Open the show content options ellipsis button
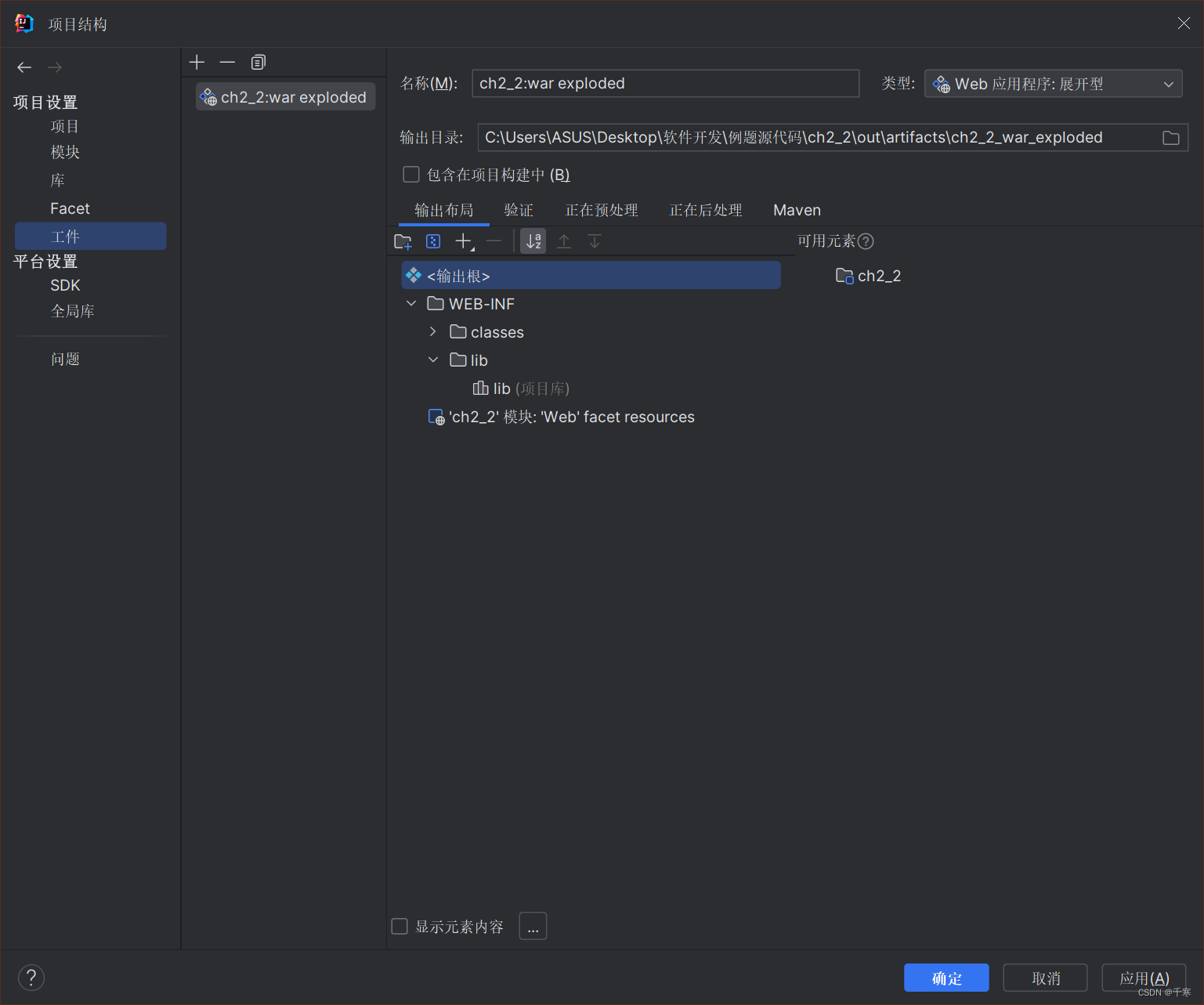Image resolution: width=1204 pixels, height=1005 pixels. pos(533,926)
